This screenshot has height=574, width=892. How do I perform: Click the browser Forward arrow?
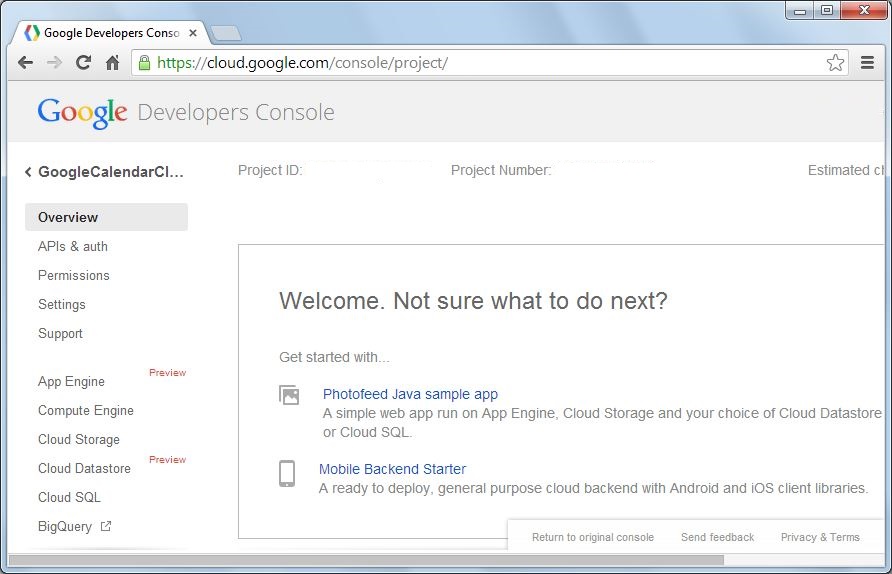pos(54,63)
